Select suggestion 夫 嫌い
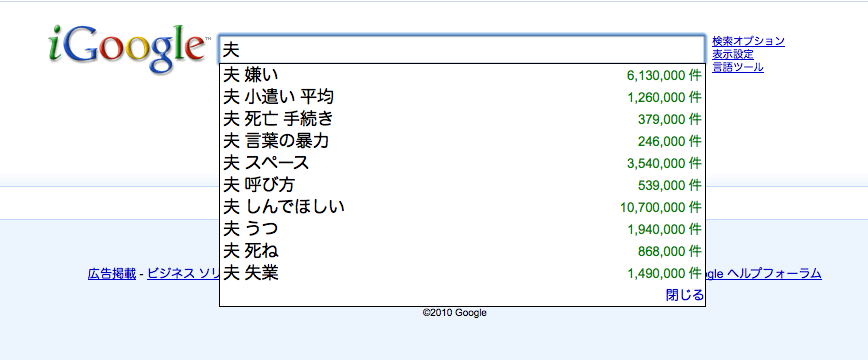Screen dimensions: 868x360 pyautogui.click(x=462, y=75)
